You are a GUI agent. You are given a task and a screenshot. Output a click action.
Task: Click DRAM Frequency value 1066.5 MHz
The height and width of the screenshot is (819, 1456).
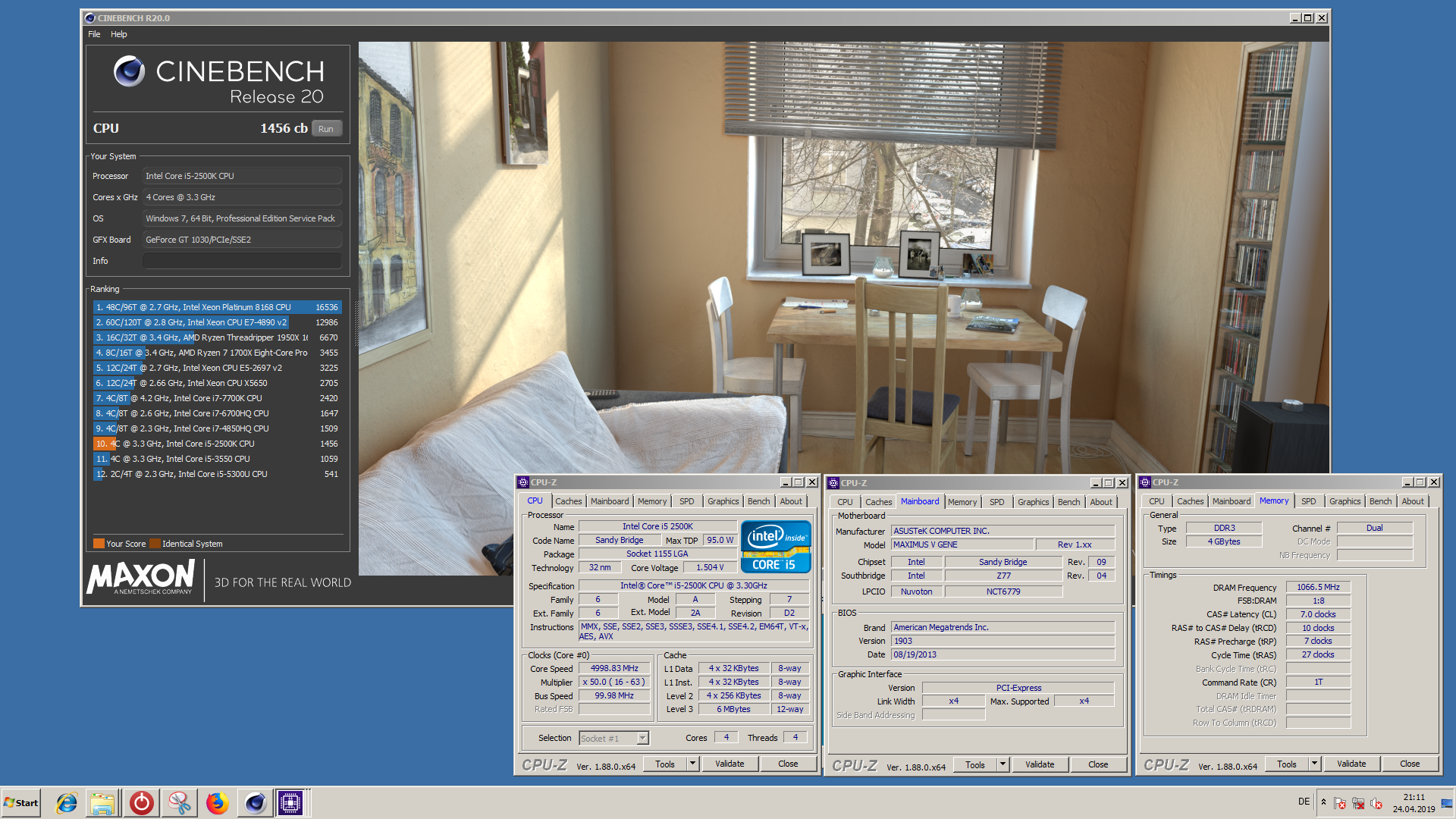coord(1318,587)
